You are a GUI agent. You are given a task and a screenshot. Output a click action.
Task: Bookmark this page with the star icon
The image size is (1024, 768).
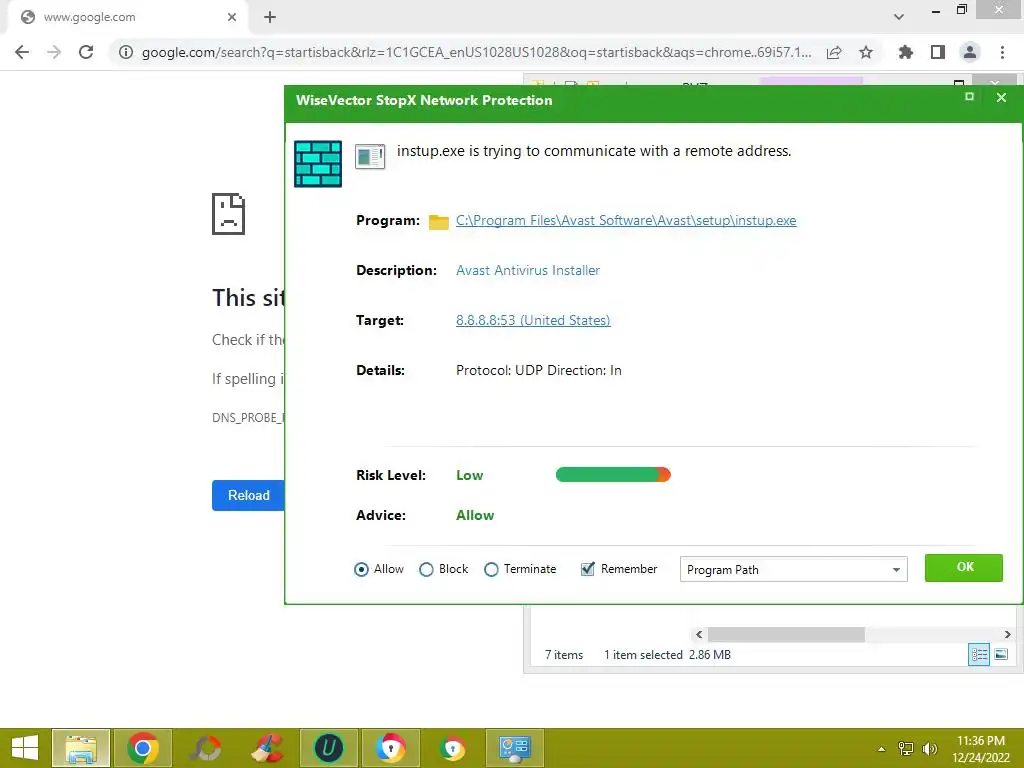coord(866,52)
